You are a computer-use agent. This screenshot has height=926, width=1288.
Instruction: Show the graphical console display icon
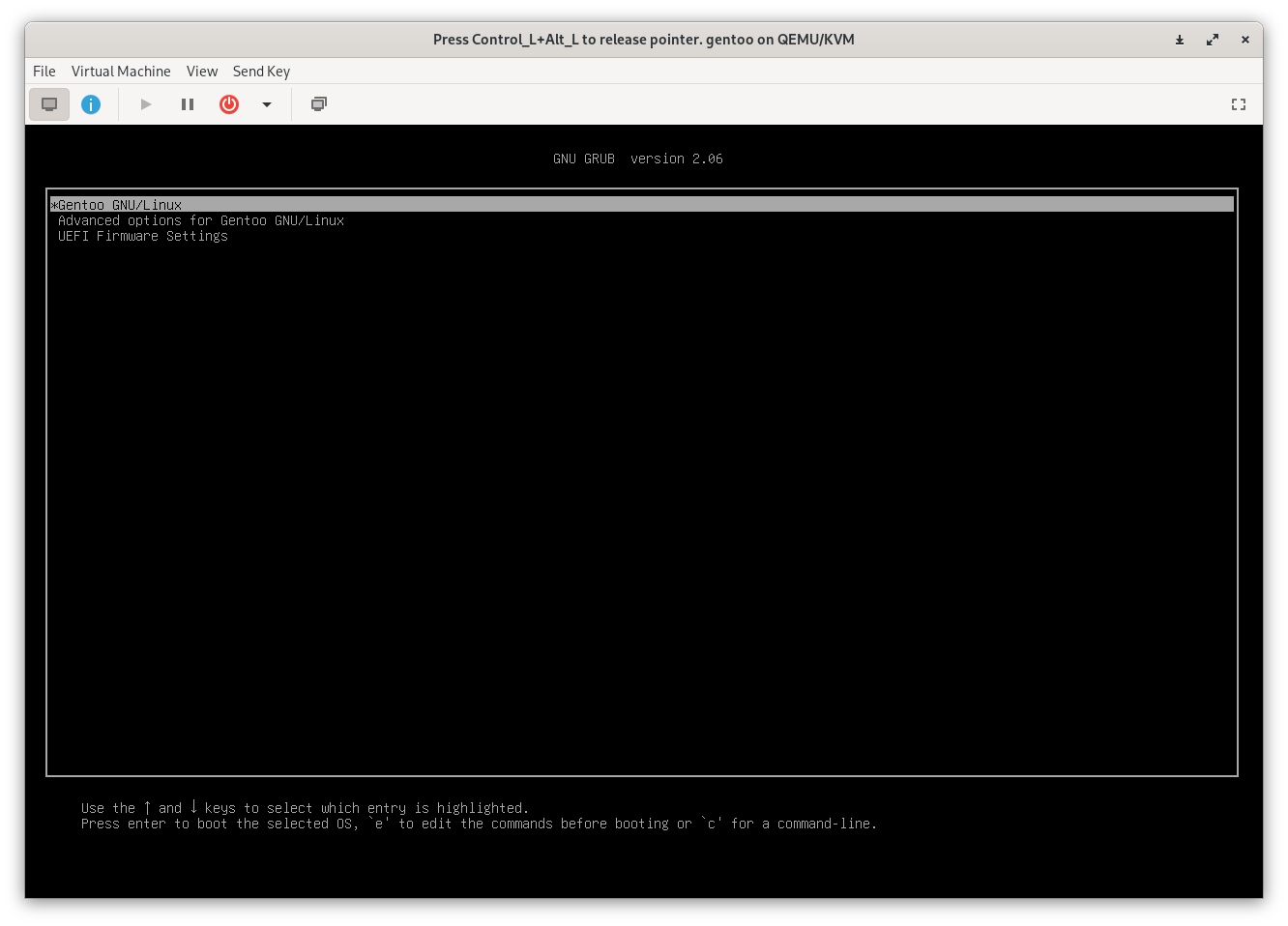(49, 103)
